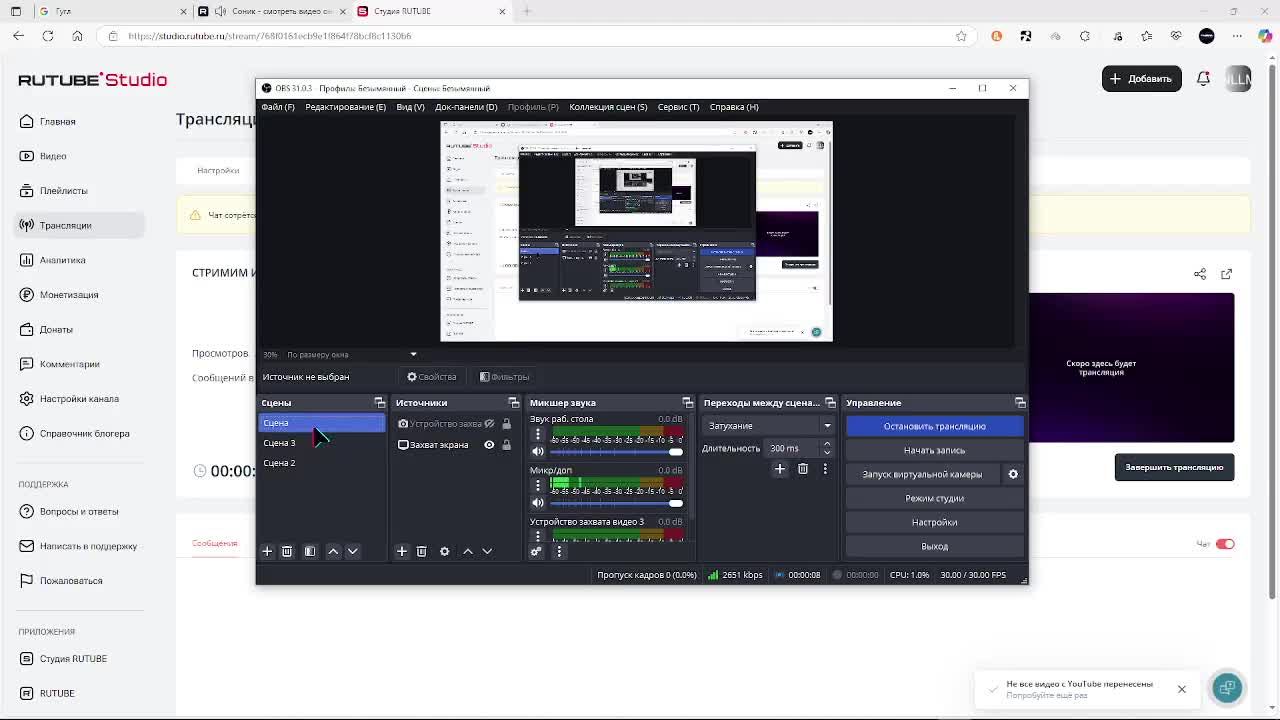The width and height of the screenshot is (1280, 720).
Task: Mute the Микр/доп channel
Action: pyautogui.click(x=538, y=502)
